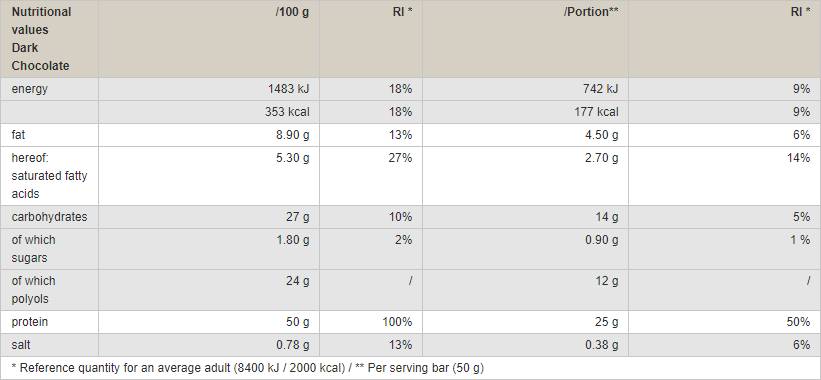This screenshot has height=380, width=821.
Task: Click the 8.90 g fat value
Action: pyautogui.click(x=292, y=135)
